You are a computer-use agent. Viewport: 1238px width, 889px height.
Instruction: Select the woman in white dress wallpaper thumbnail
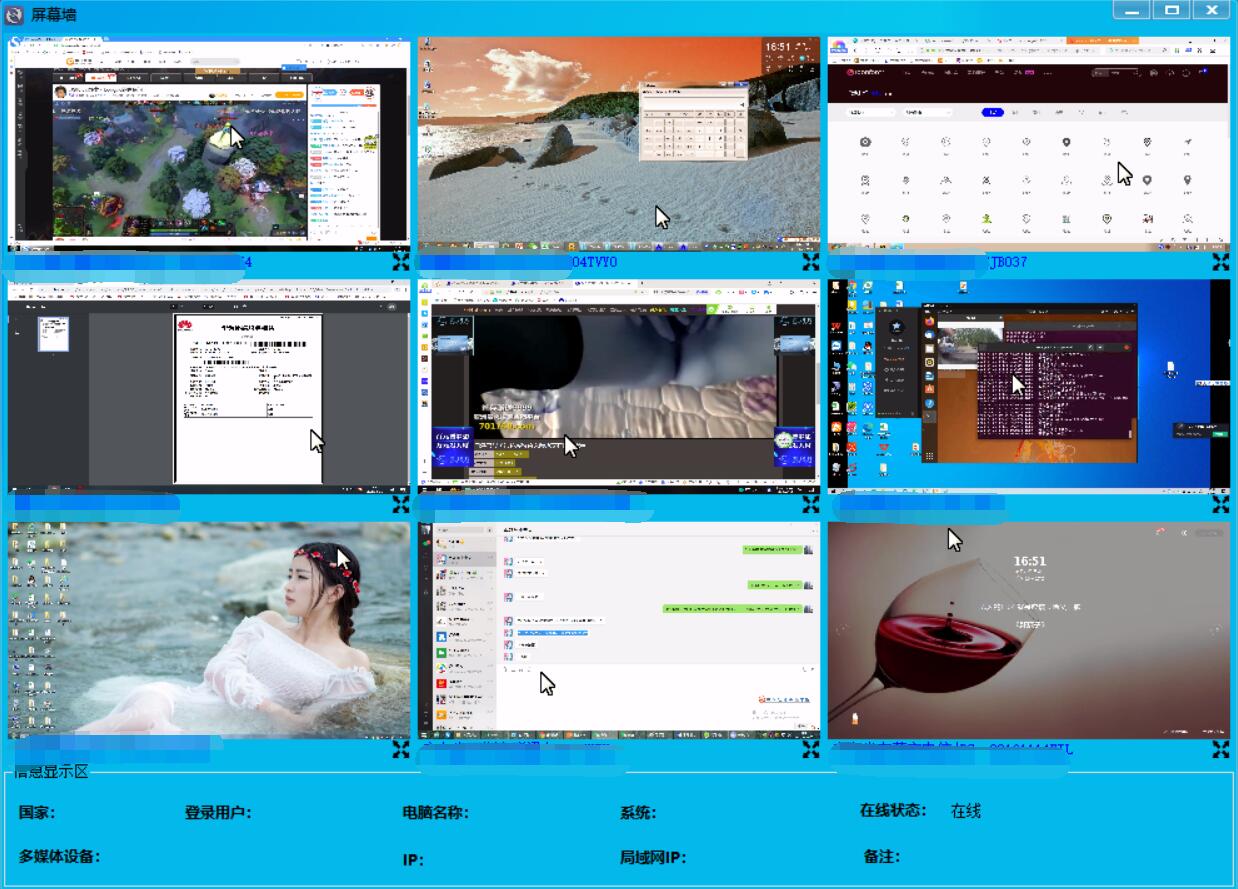pyautogui.click(x=208, y=630)
